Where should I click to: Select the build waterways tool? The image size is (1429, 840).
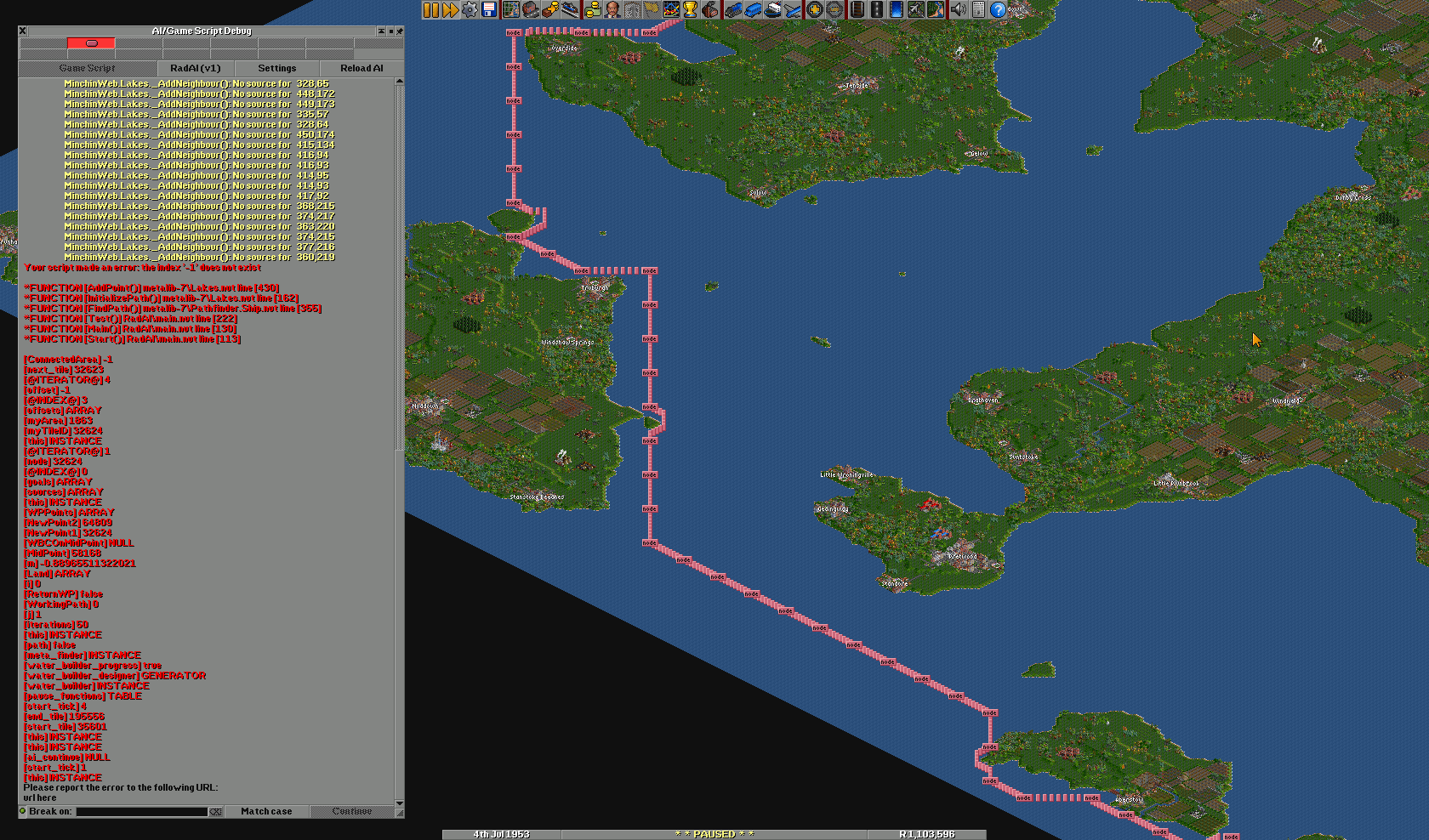(x=897, y=10)
